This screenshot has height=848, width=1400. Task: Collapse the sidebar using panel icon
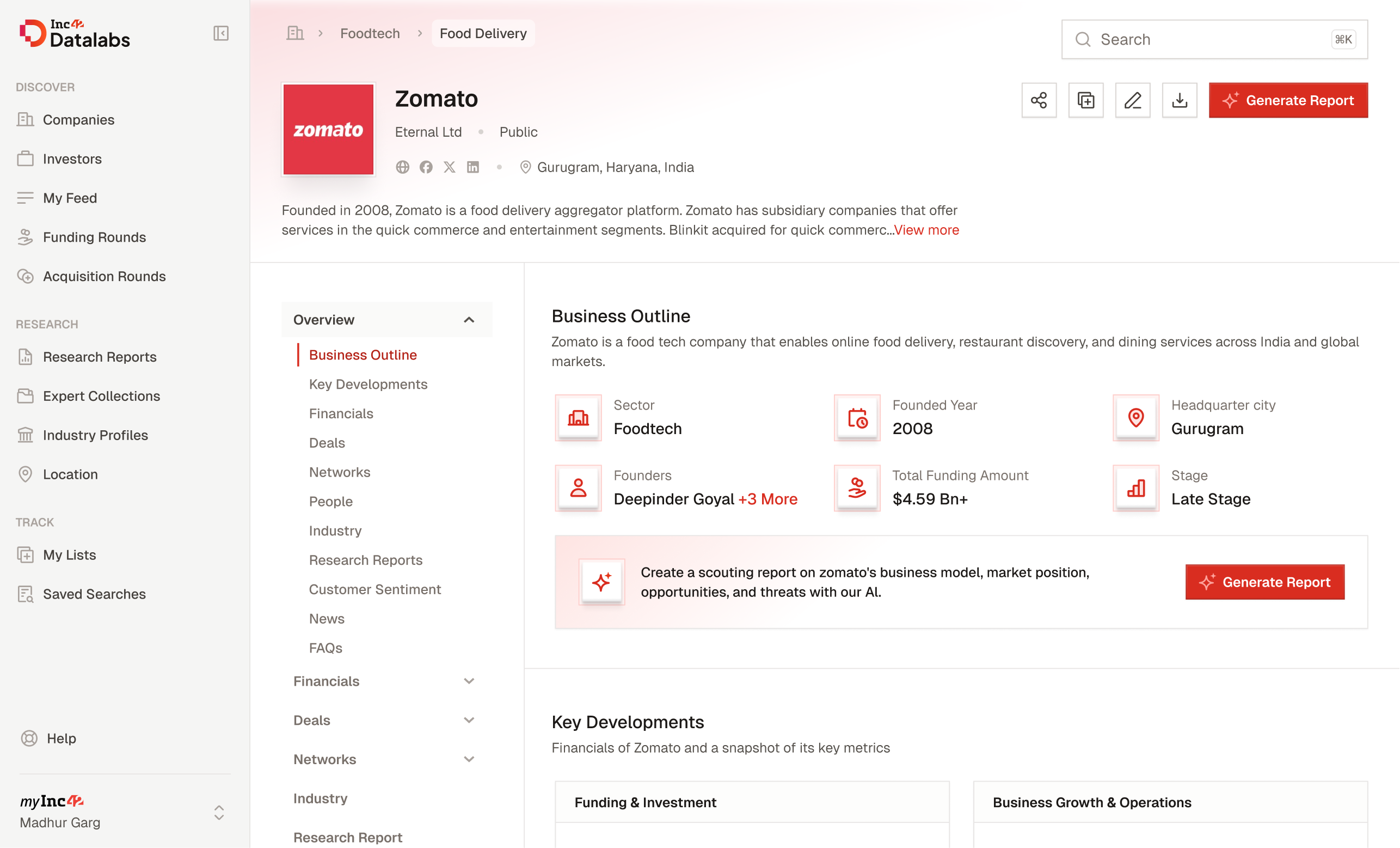(x=220, y=34)
